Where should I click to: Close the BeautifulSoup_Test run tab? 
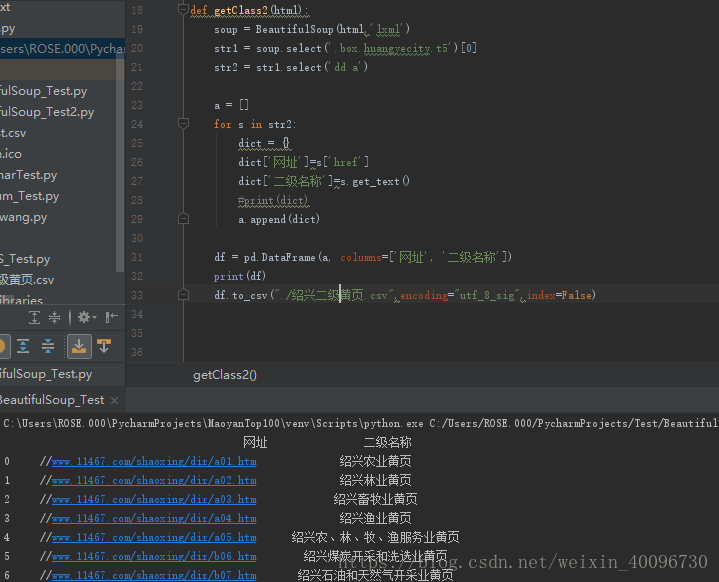pos(115,400)
